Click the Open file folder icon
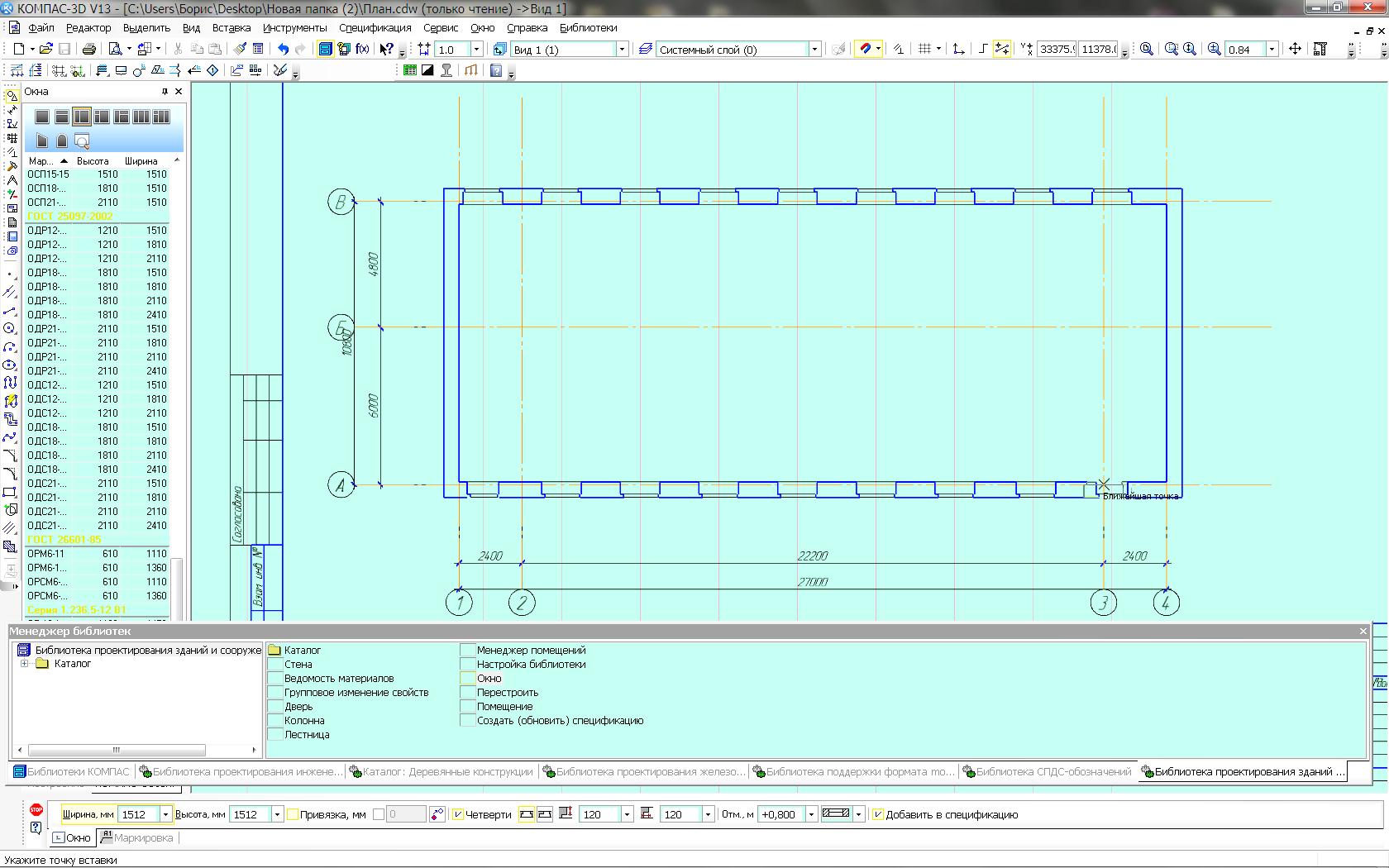The width and height of the screenshot is (1389, 868). (x=46, y=49)
